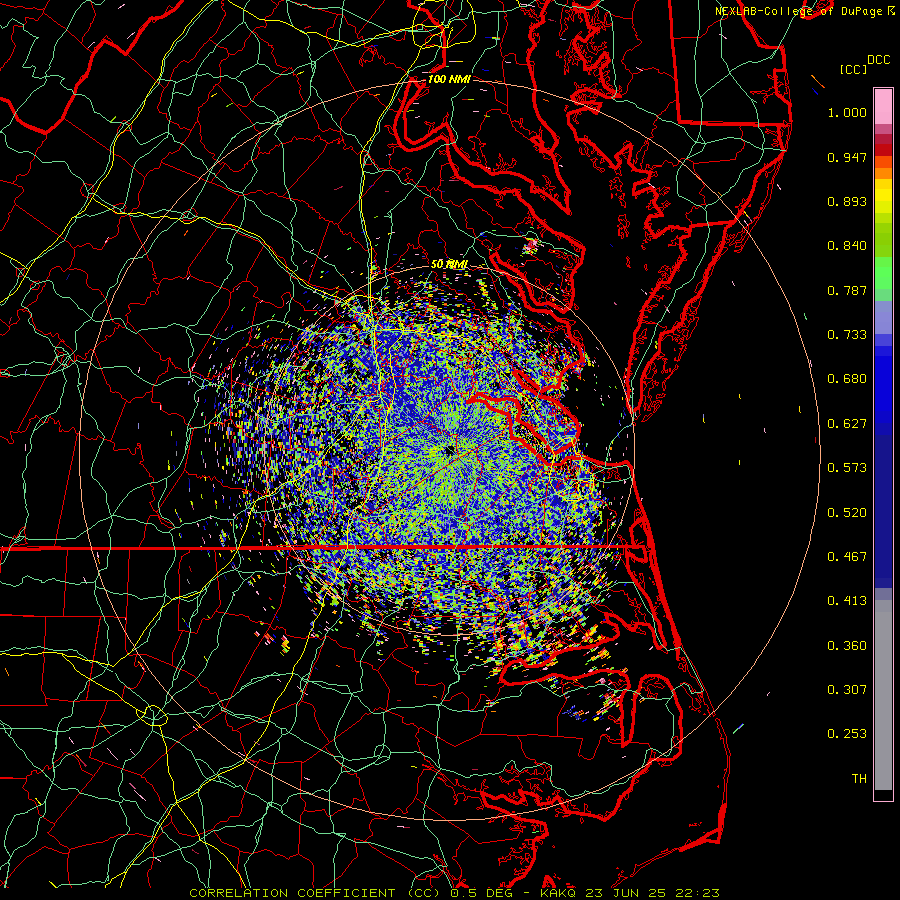Click the 0.787 legend value
This screenshot has height=900, width=900.
click(847, 290)
